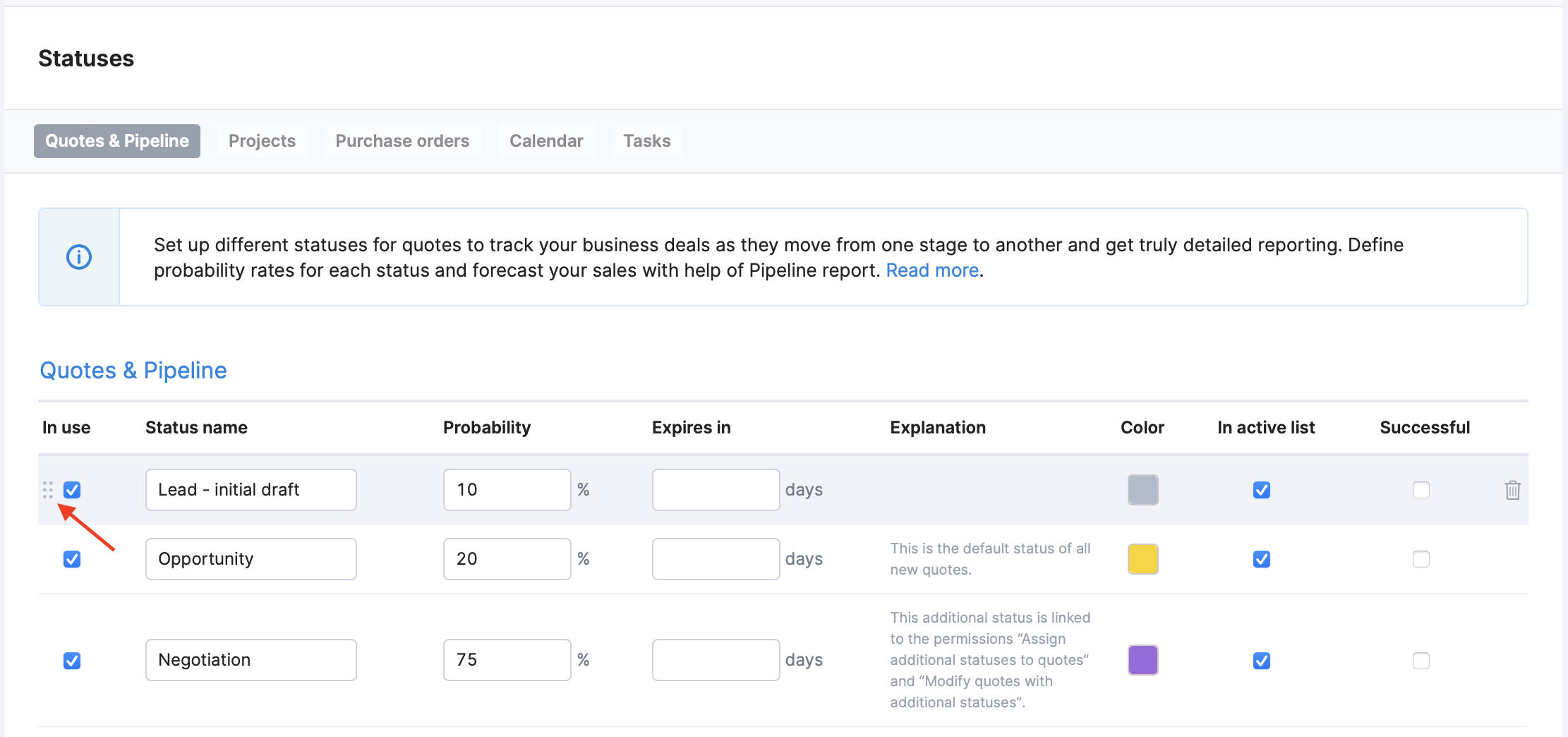Click the info icon in the notice box

point(79,257)
